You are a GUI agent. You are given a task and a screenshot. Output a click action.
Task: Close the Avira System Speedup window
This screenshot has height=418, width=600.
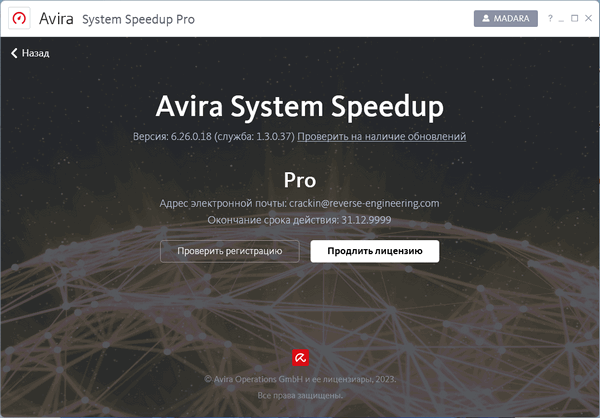pyautogui.click(x=589, y=18)
